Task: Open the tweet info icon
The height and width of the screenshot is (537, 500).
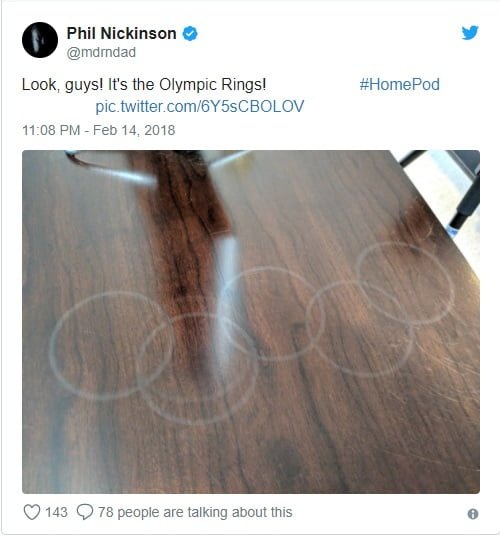Action: 473,514
